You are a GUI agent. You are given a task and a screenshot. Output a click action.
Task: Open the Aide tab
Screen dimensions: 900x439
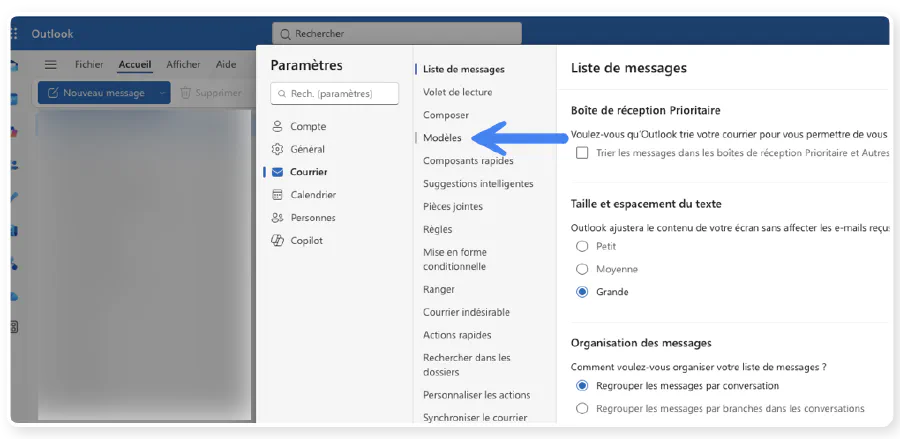pyautogui.click(x=226, y=65)
